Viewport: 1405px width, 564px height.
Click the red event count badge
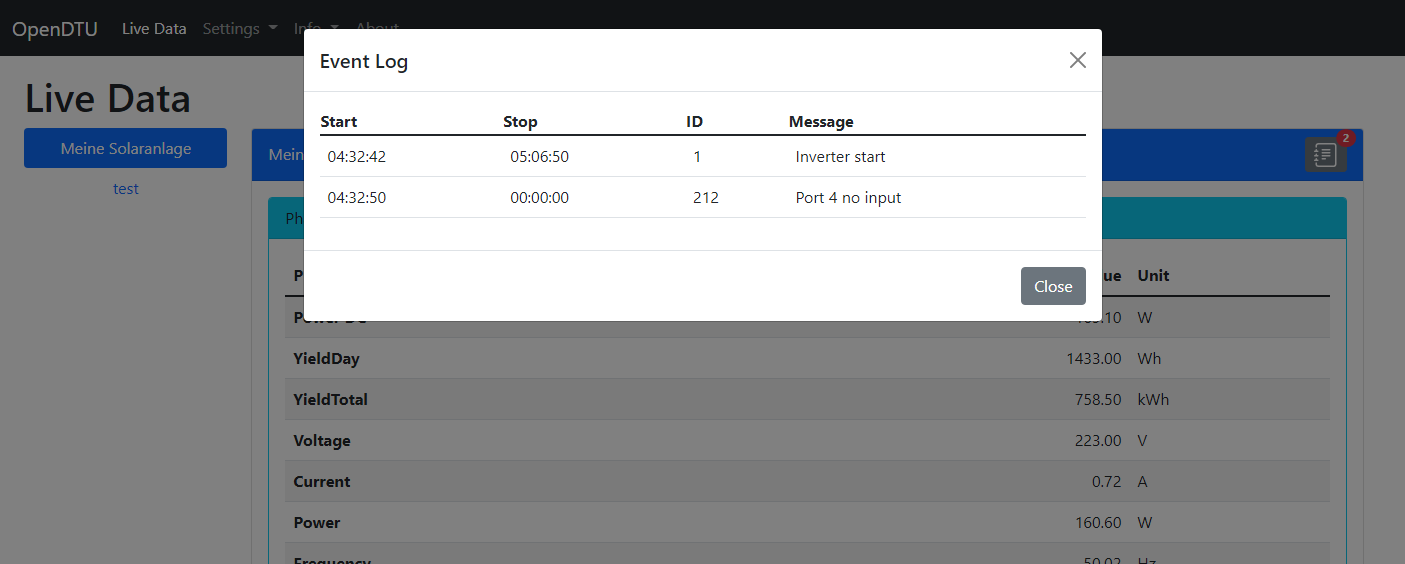point(1345,138)
